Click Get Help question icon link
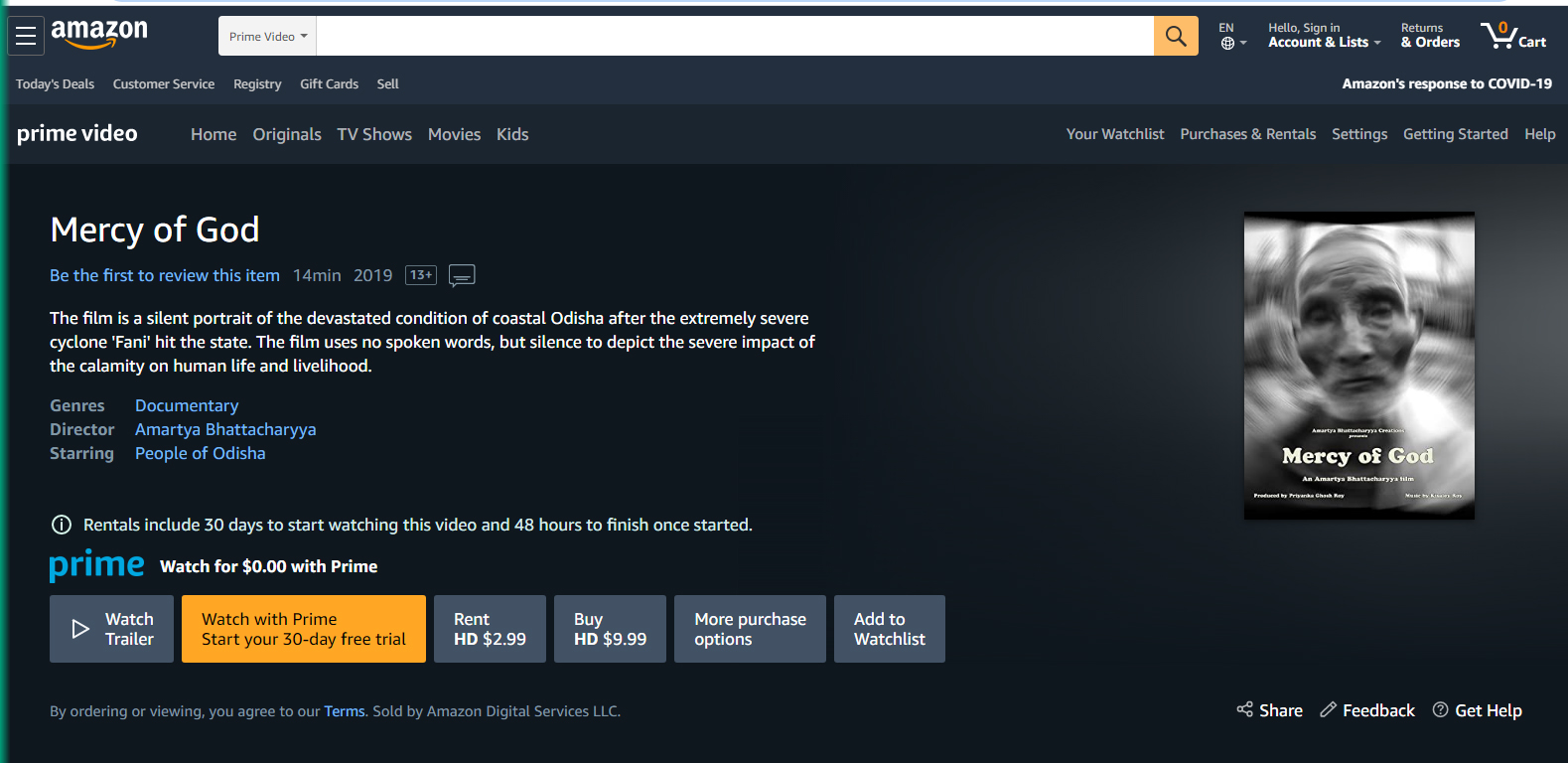 click(1478, 710)
